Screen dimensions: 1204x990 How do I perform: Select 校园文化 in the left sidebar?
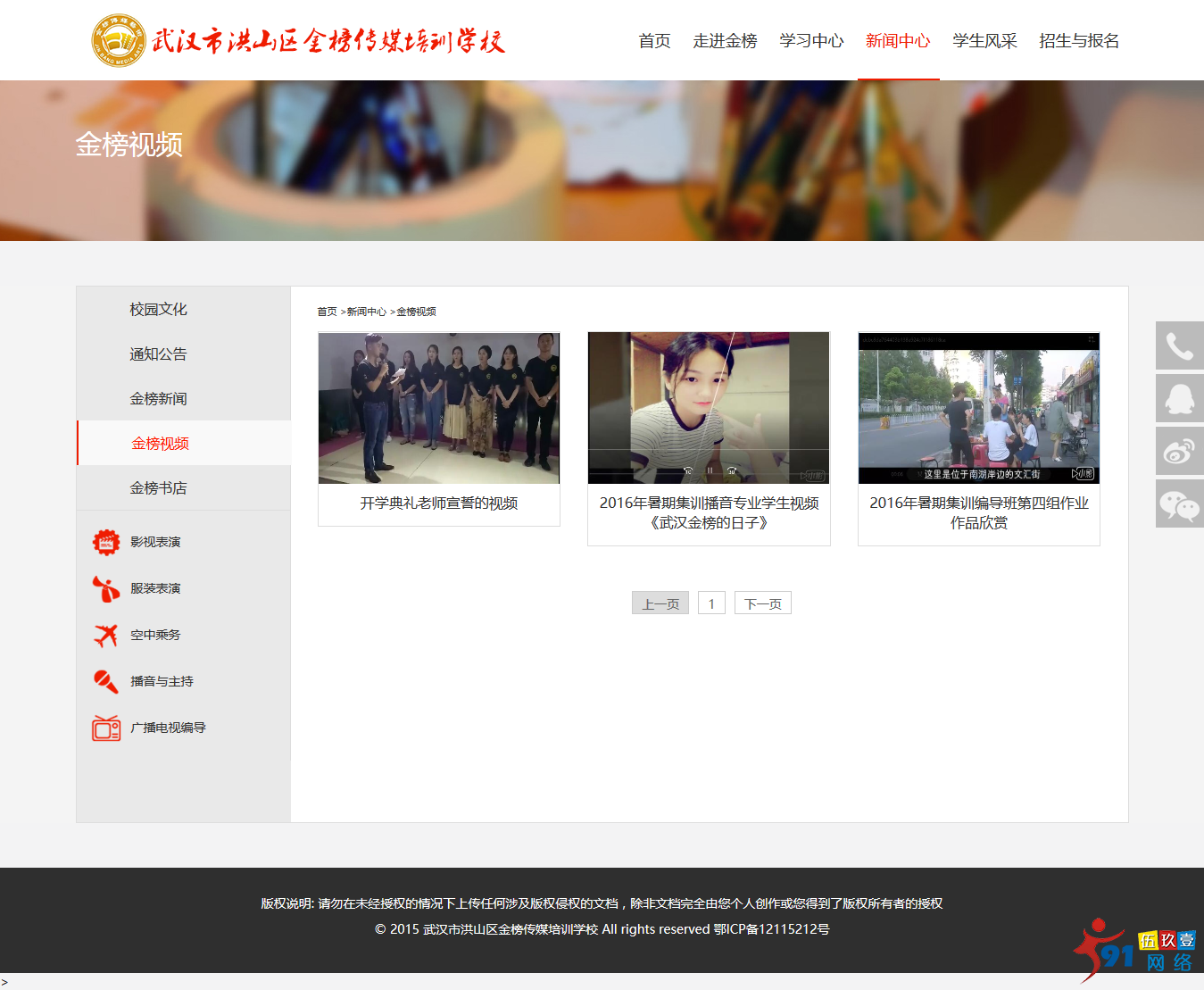point(158,310)
